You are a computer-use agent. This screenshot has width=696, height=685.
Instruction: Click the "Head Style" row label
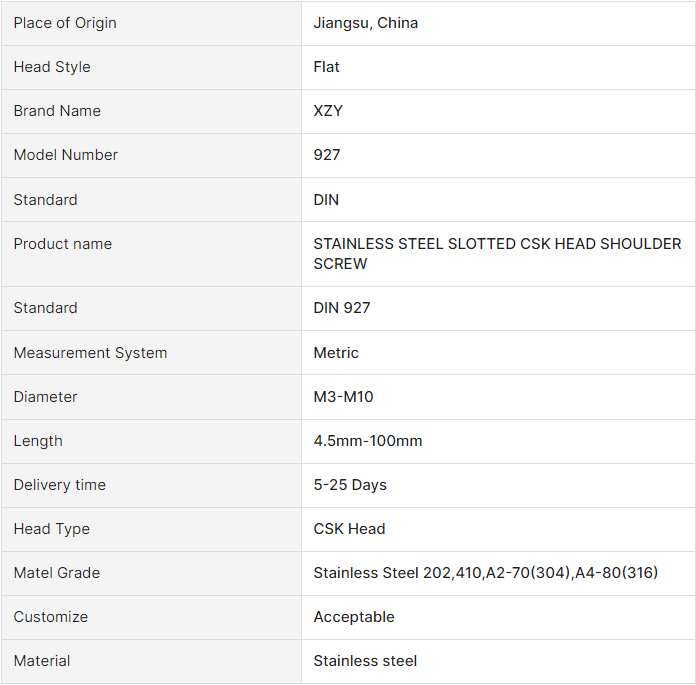point(52,67)
